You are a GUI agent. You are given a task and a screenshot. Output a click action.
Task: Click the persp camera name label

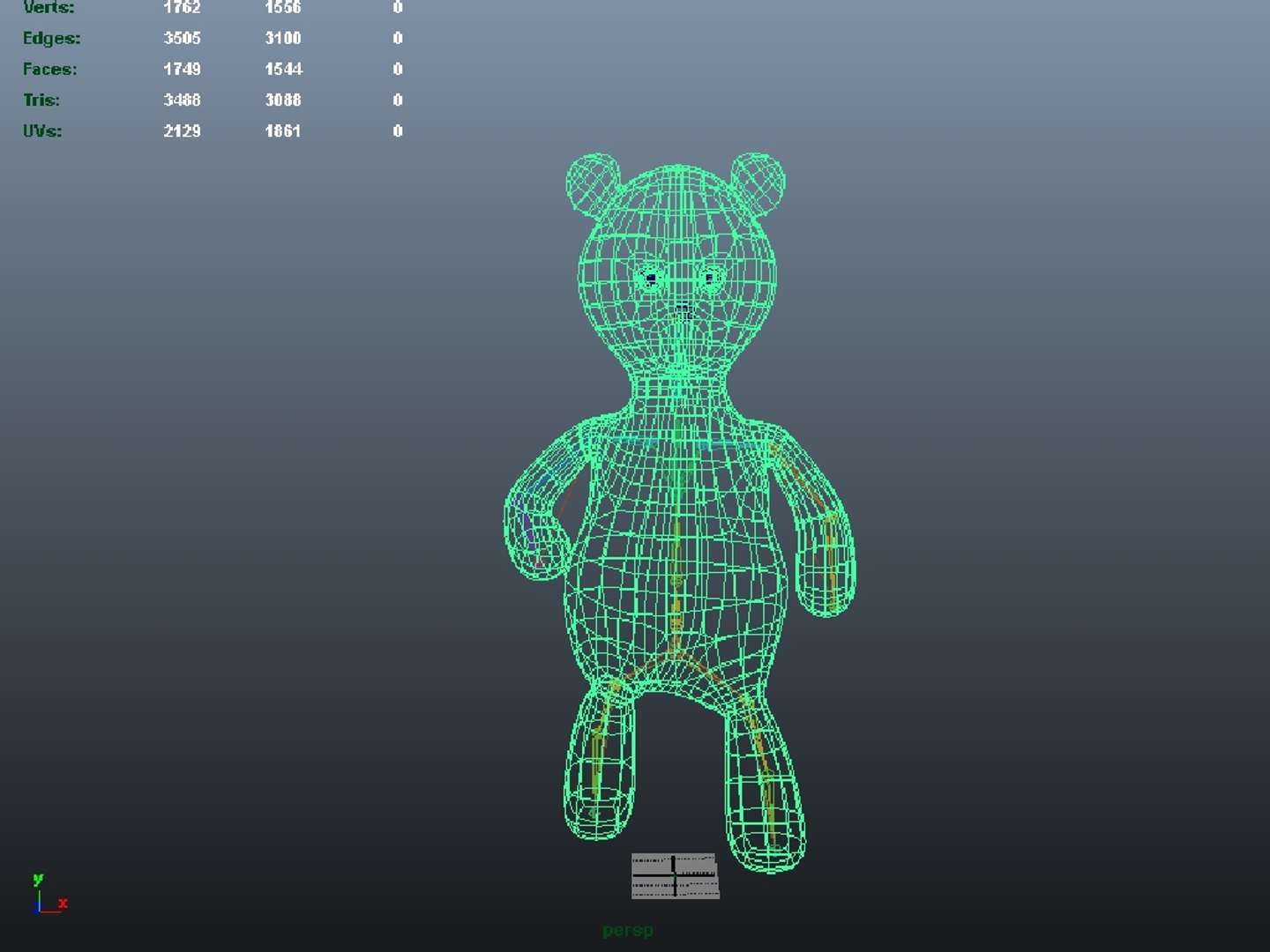[x=628, y=931]
